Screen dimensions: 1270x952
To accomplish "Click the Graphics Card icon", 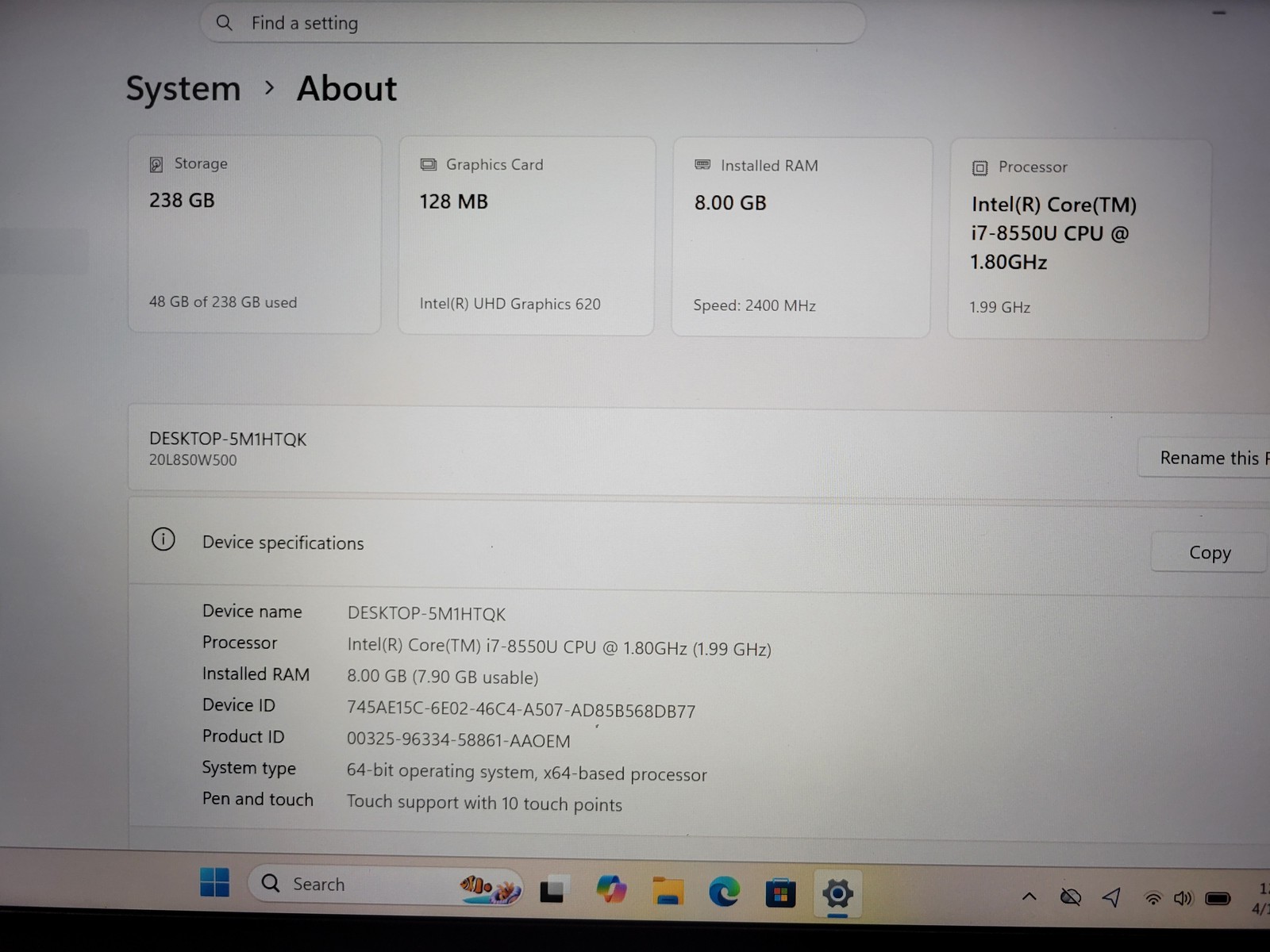I will coord(429,164).
